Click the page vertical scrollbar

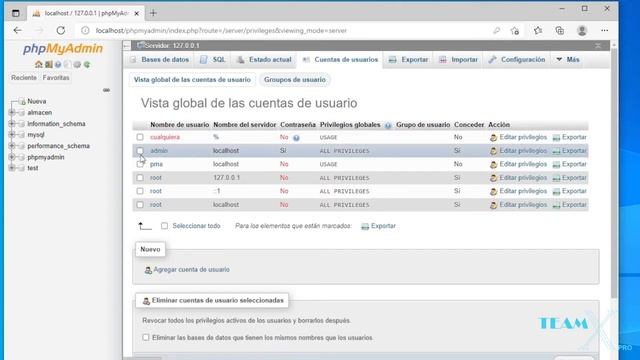(x=613, y=173)
